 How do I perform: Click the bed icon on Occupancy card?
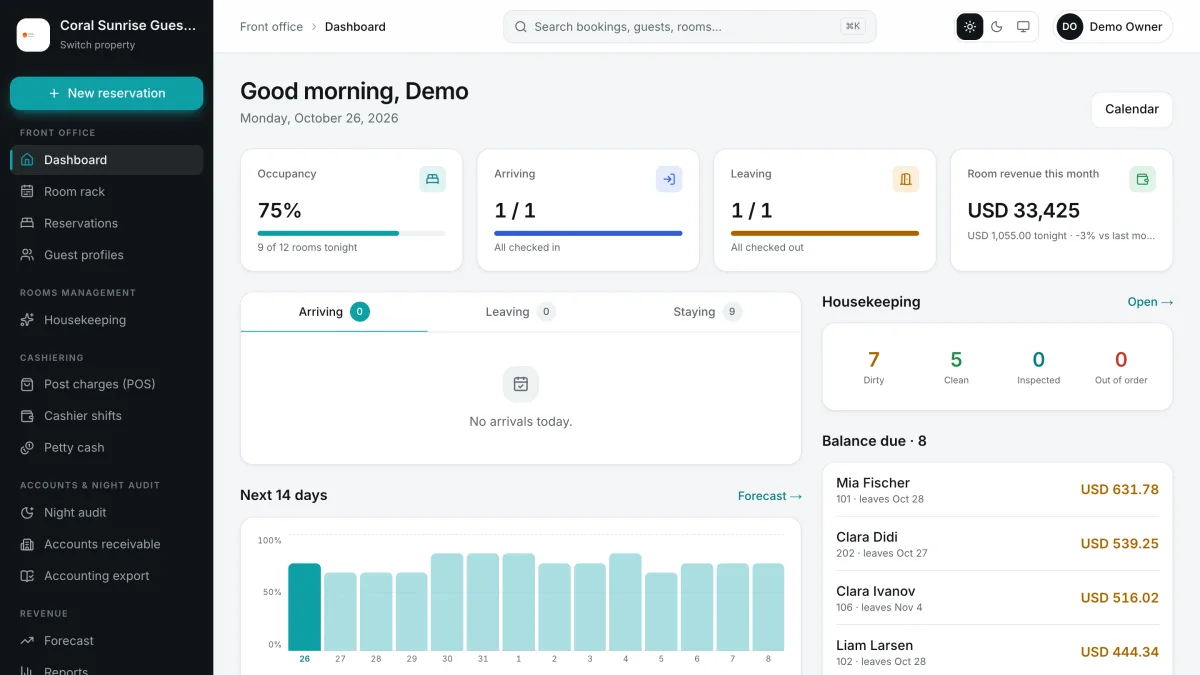tap(433, 179)
